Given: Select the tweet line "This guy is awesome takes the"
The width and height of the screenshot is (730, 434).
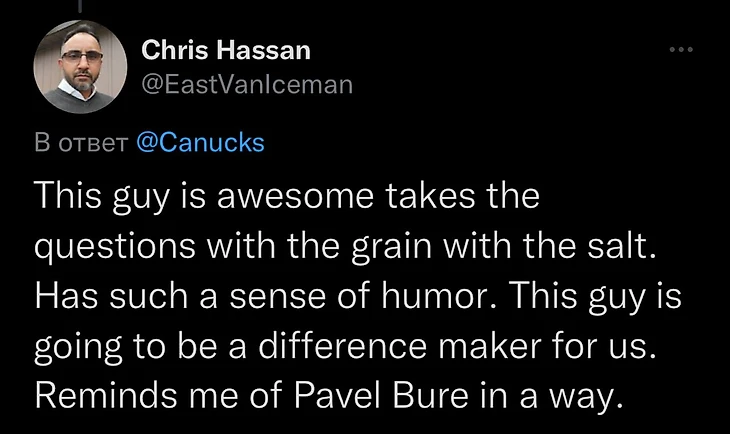Looking at the screenshot, I should (287, 195).
